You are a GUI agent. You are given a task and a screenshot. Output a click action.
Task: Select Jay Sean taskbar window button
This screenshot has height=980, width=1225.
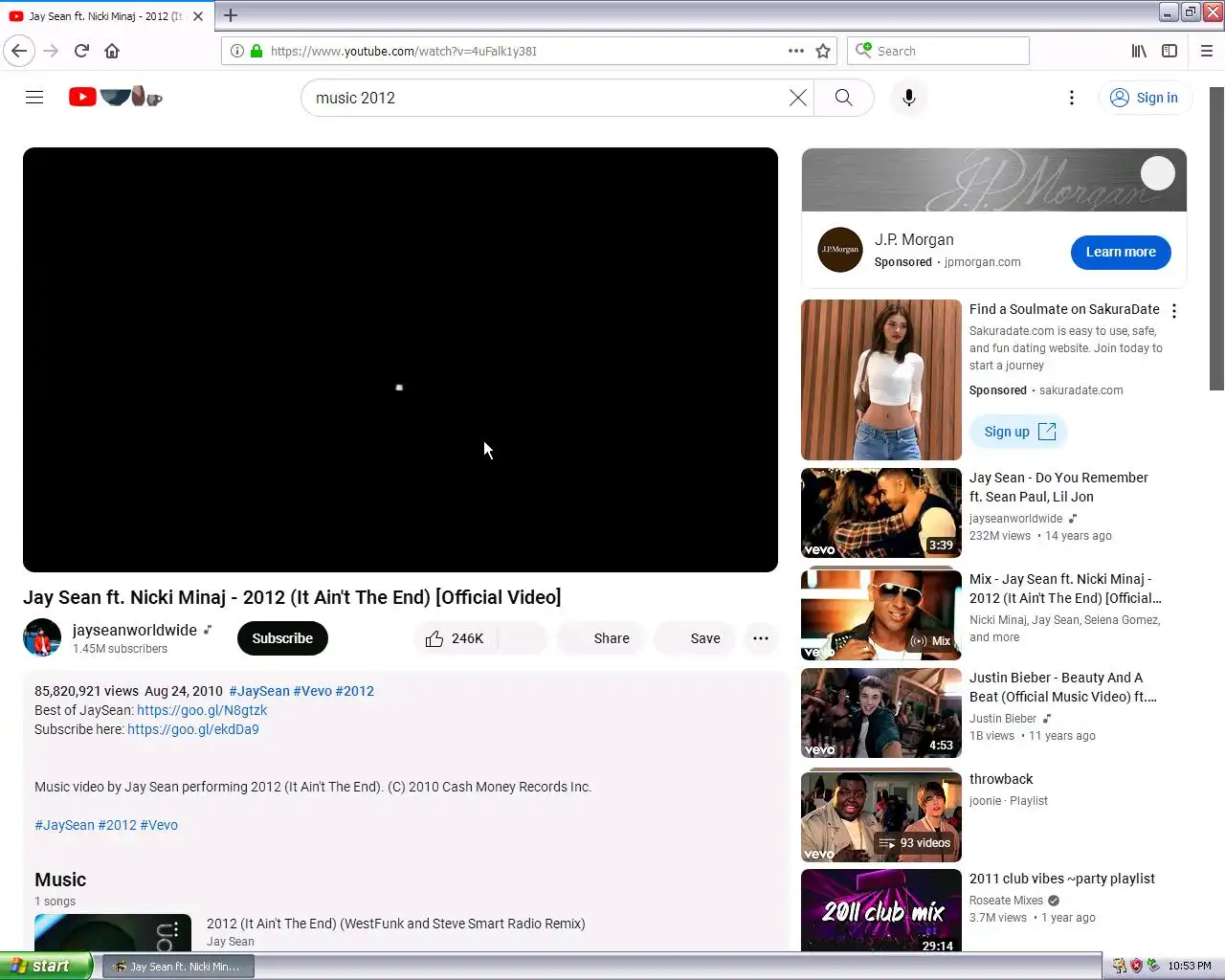[x=178, y=967]
